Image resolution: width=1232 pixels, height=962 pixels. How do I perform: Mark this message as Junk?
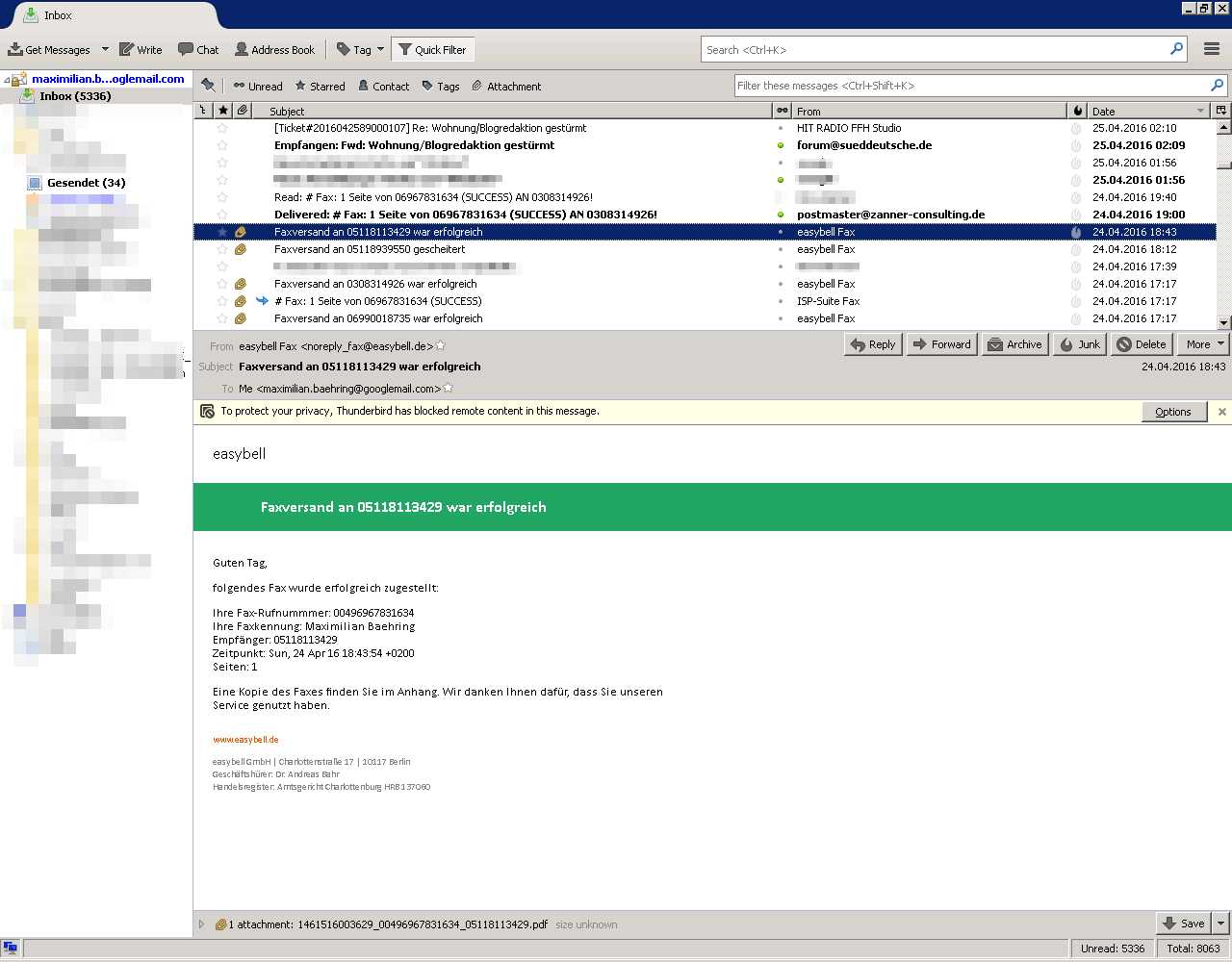[1079, 344]
